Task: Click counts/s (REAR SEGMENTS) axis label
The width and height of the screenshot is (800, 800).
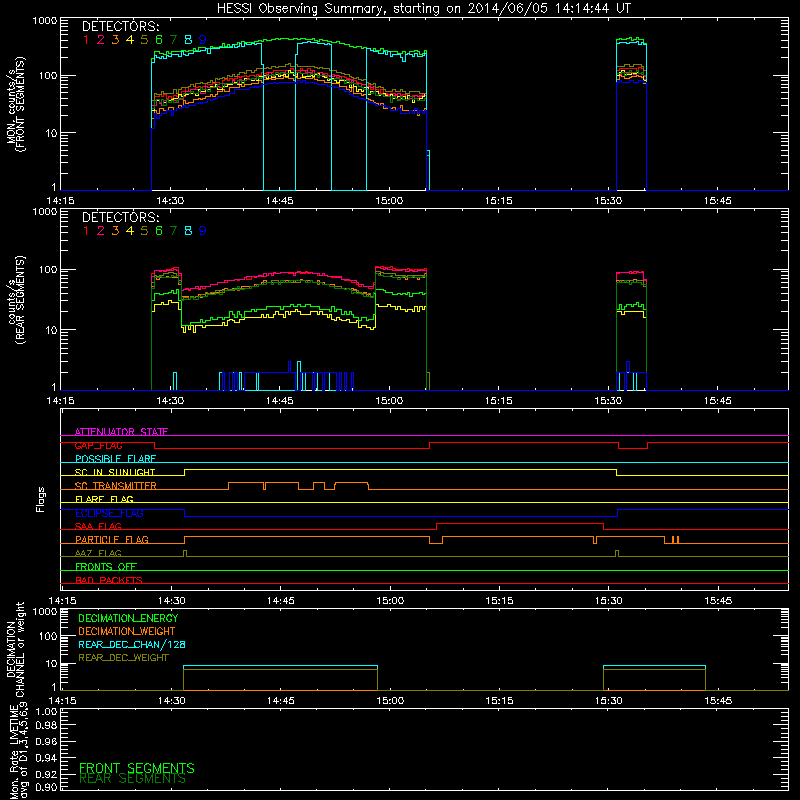Action: (x=16, y=300)
